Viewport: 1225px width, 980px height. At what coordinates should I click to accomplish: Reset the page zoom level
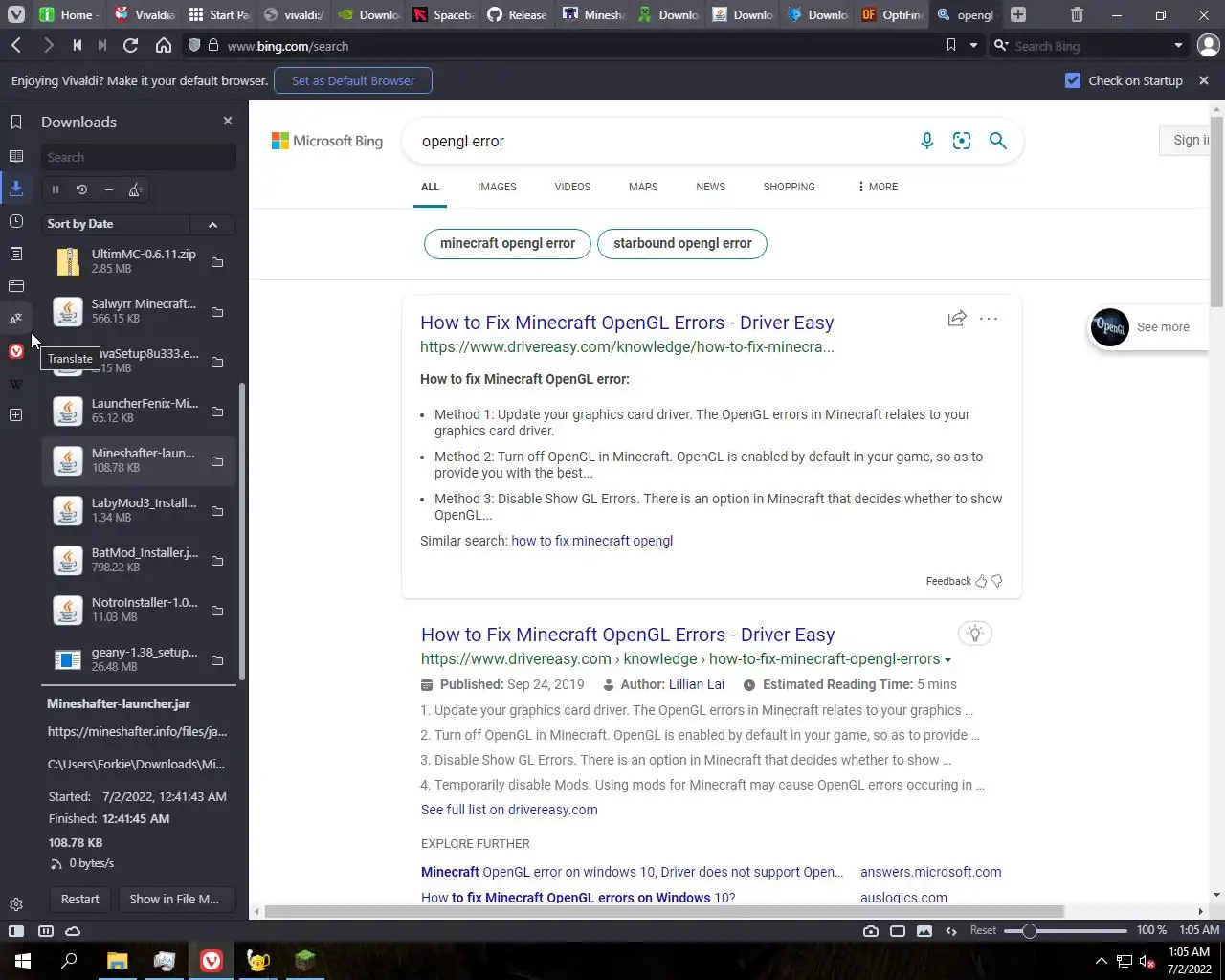click(983, 930)
